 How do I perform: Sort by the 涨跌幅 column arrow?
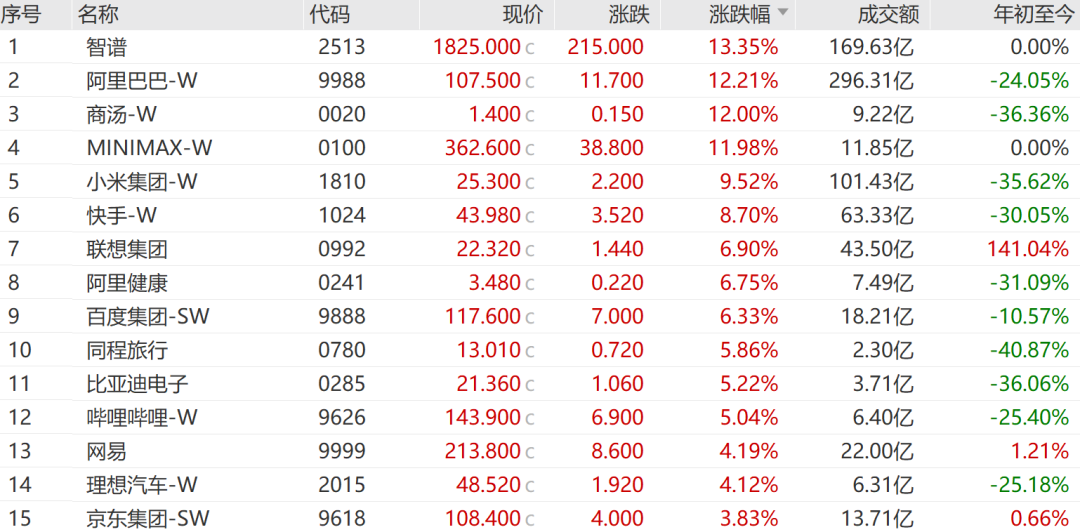point(782,12)
